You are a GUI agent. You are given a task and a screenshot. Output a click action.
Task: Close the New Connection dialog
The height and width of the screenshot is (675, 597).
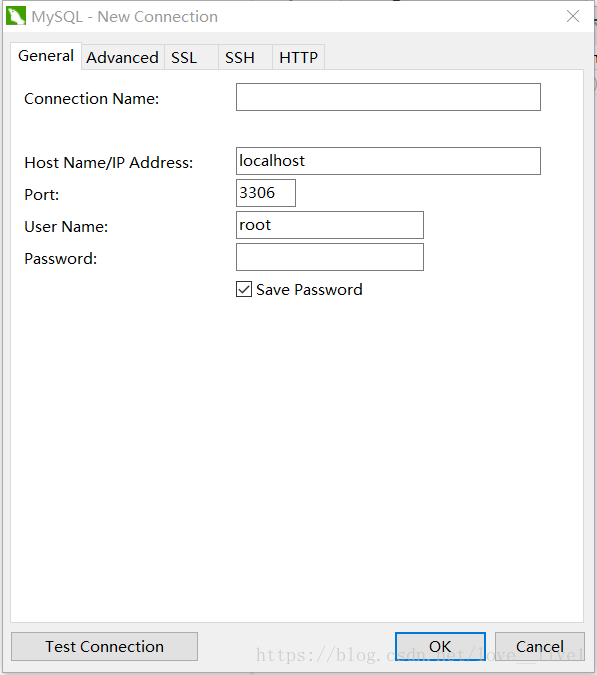pos(573,16)
